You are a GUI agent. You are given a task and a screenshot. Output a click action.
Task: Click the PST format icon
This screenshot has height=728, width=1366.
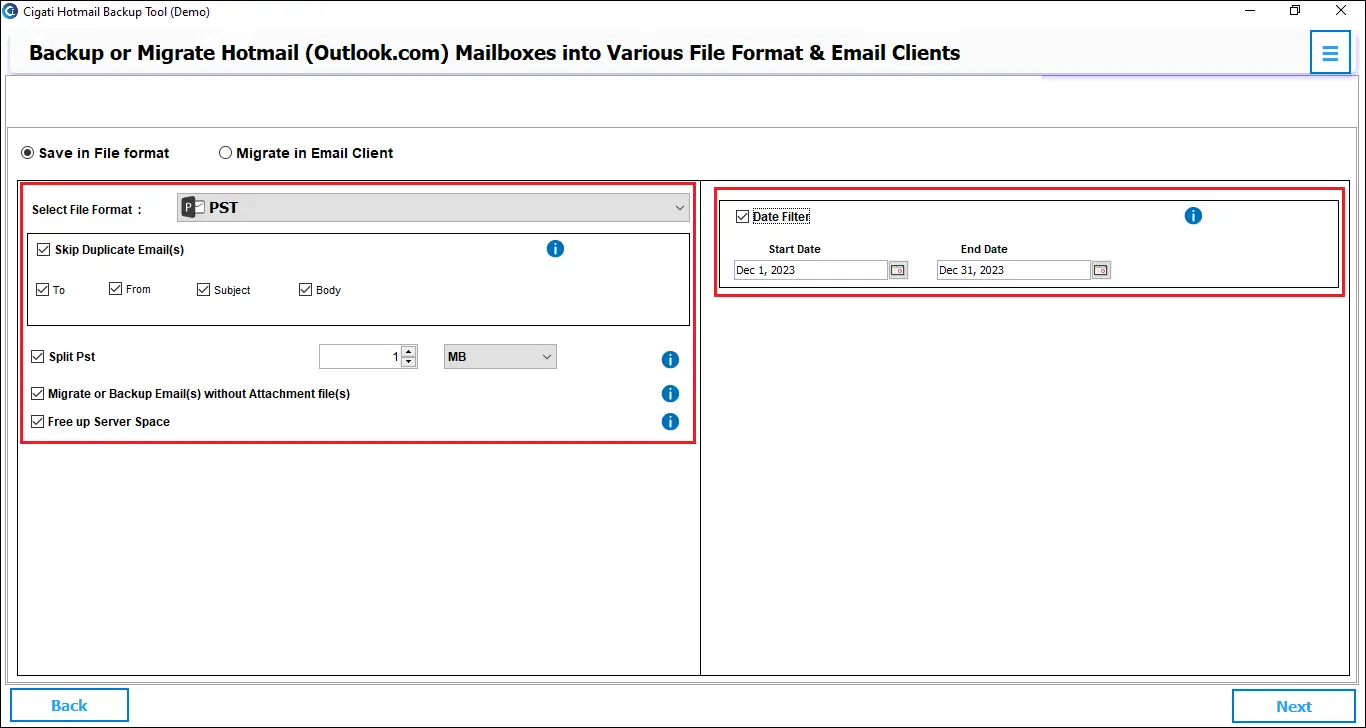(x=193, y=208)
